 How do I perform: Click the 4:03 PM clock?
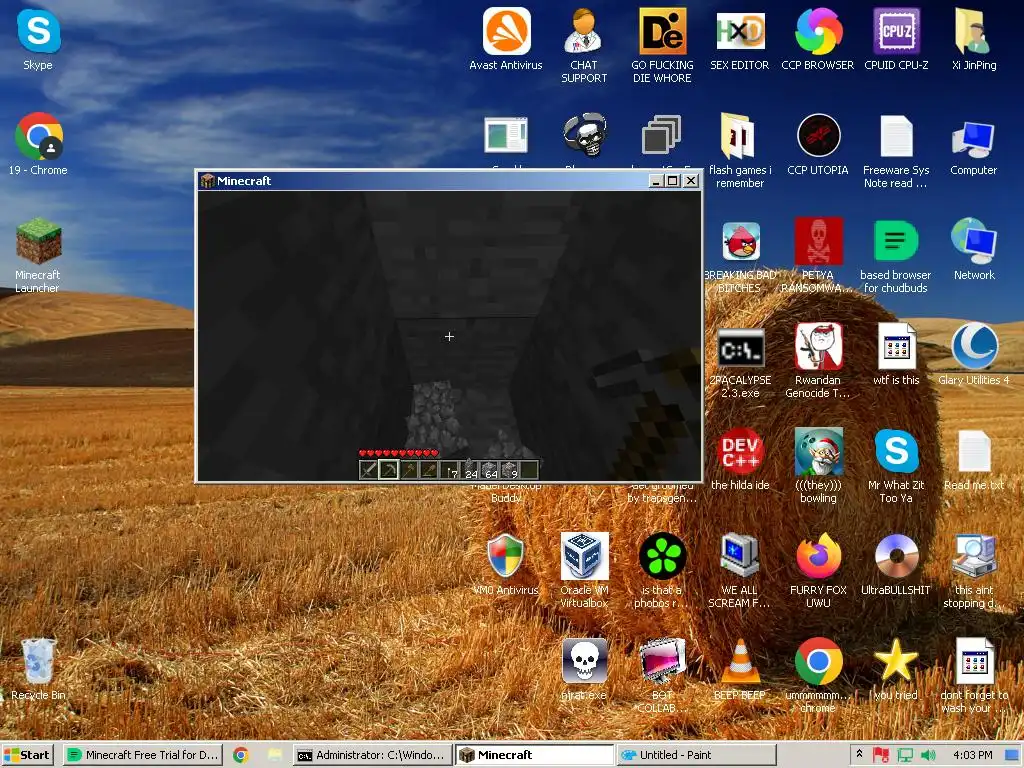[x=972, y=755]
